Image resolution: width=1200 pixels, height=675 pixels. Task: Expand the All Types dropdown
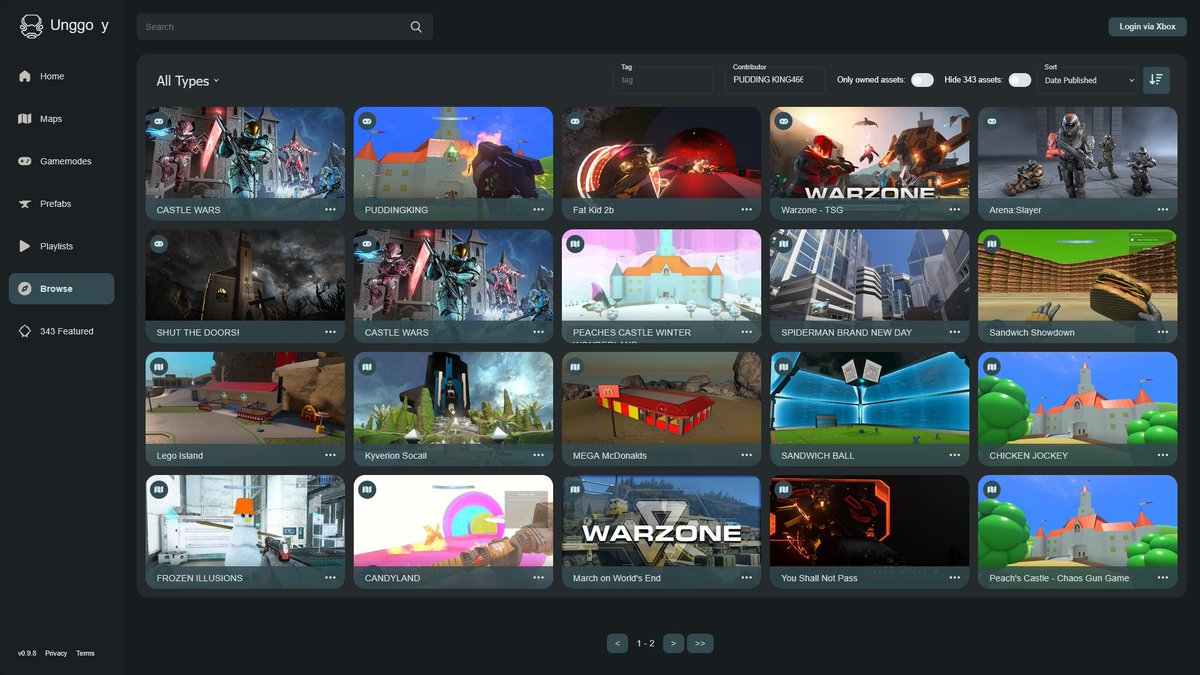(187, 81)
